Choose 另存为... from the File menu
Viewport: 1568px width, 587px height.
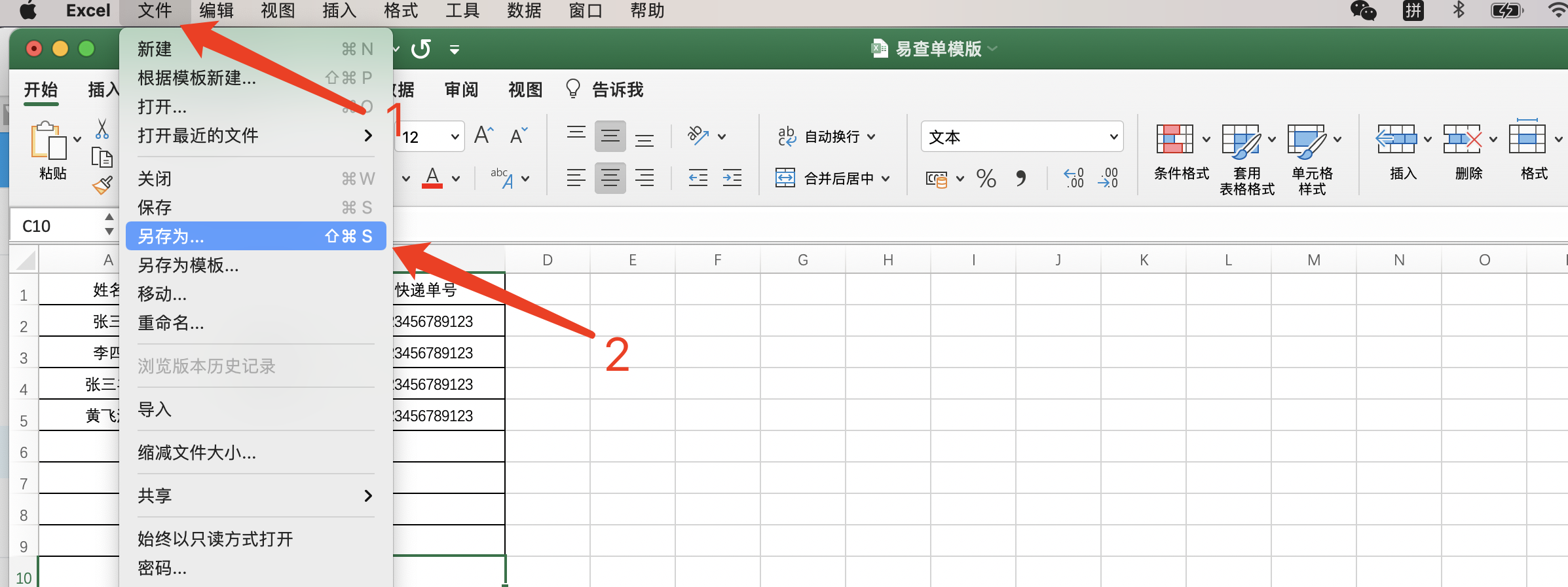coord(255,236)
